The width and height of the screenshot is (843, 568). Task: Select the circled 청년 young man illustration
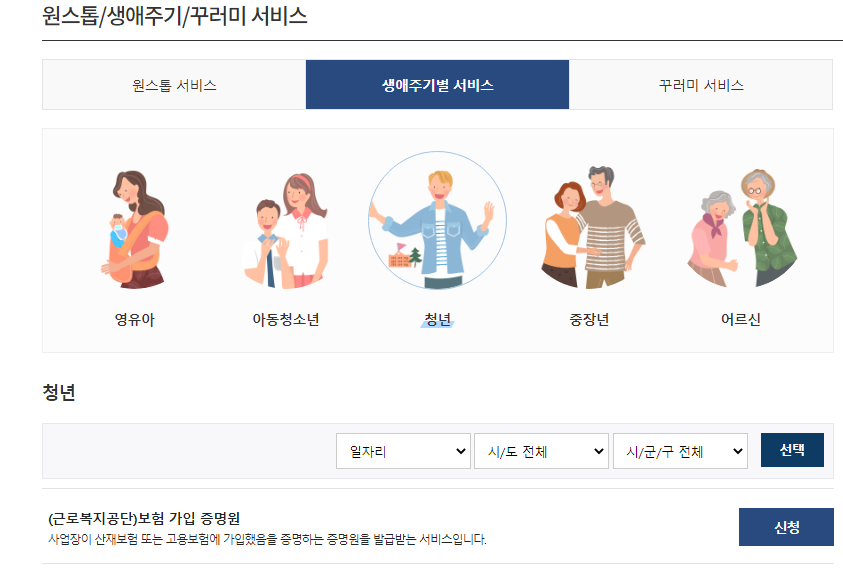click(437, 221)
